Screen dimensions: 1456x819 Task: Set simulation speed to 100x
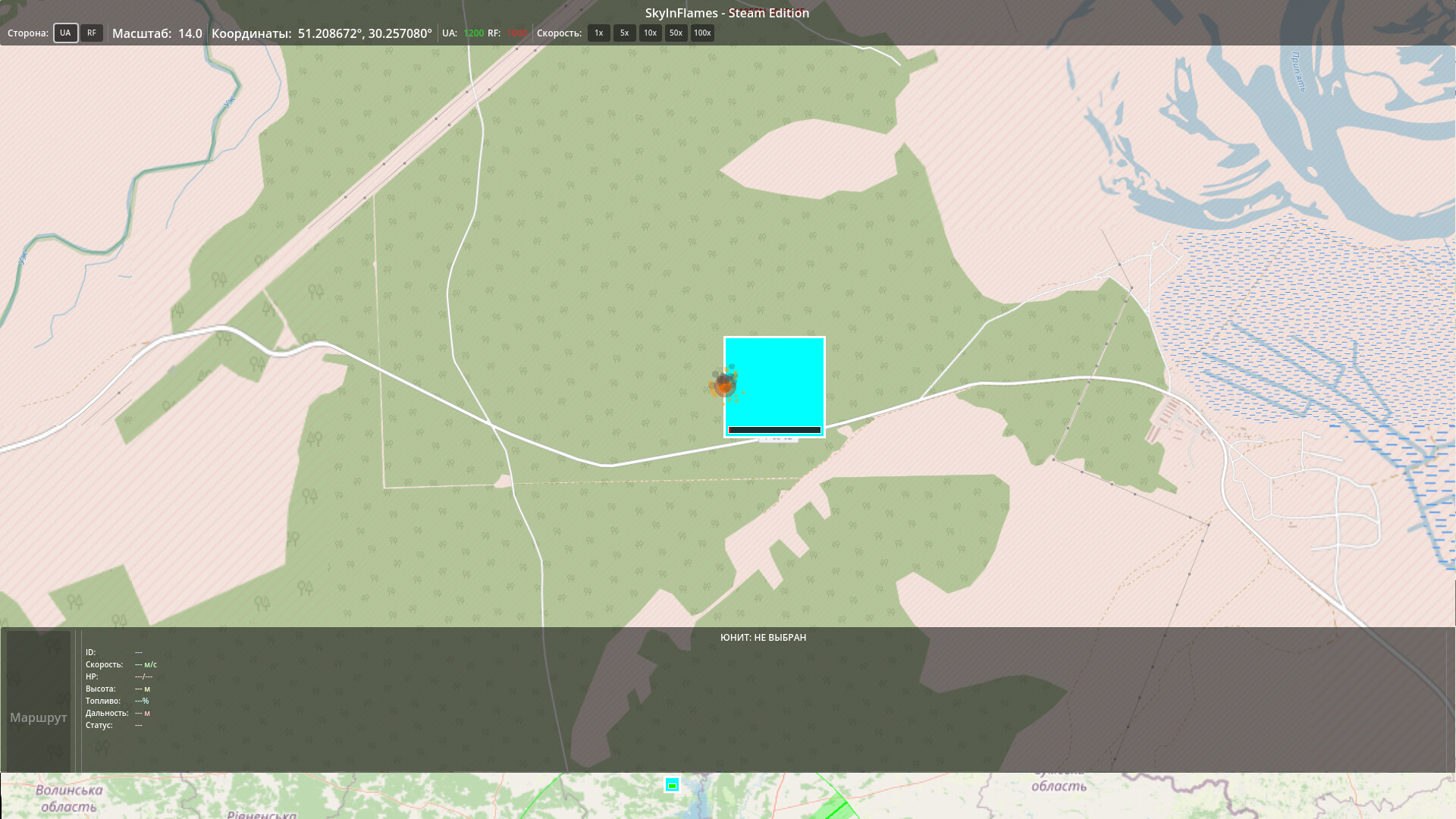702,33
